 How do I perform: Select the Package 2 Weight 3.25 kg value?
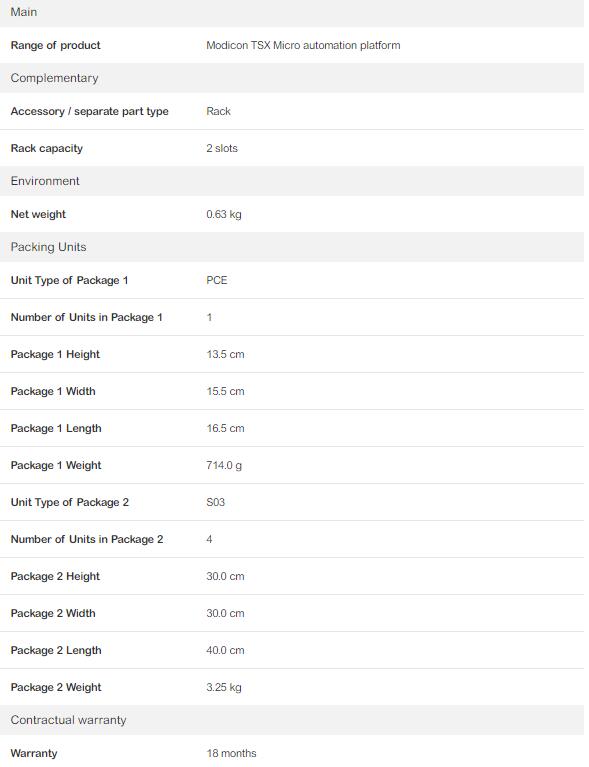point(224,687)
